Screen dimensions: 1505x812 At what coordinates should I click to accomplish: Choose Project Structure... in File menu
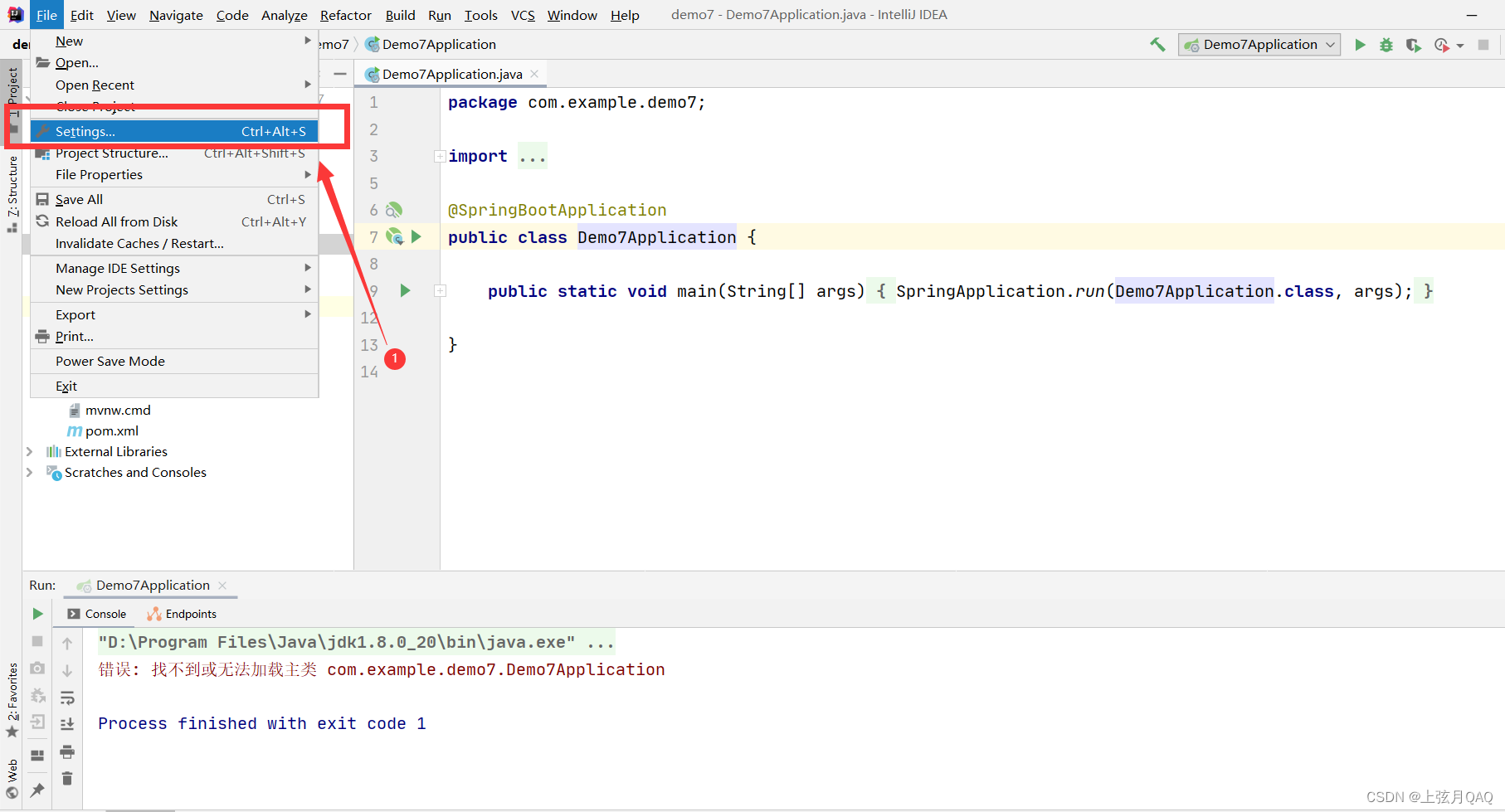coord(174,153)
